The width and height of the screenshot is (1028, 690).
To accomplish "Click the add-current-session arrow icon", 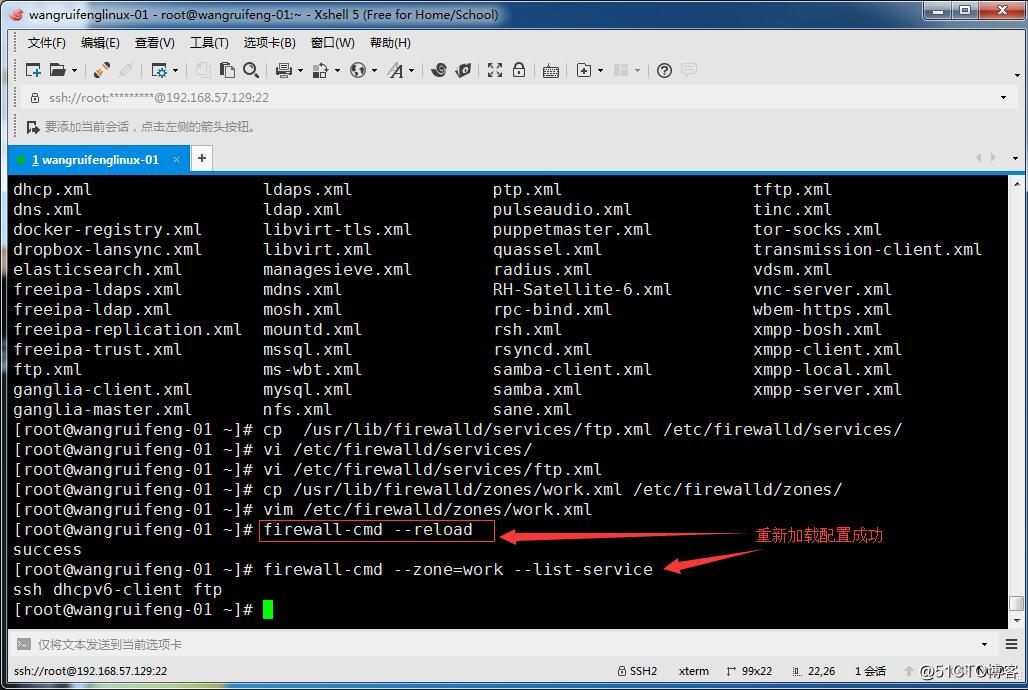I will pyautogui.click(x=33, y=127).
